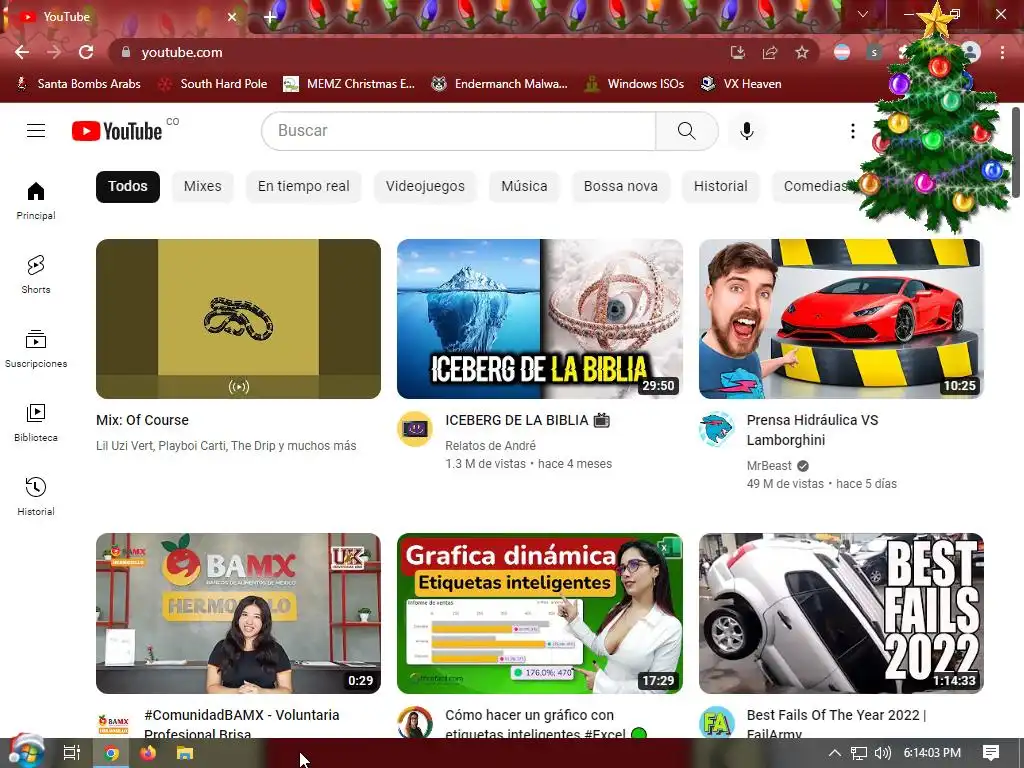Select the Mixes filter chip

(202, 187)
